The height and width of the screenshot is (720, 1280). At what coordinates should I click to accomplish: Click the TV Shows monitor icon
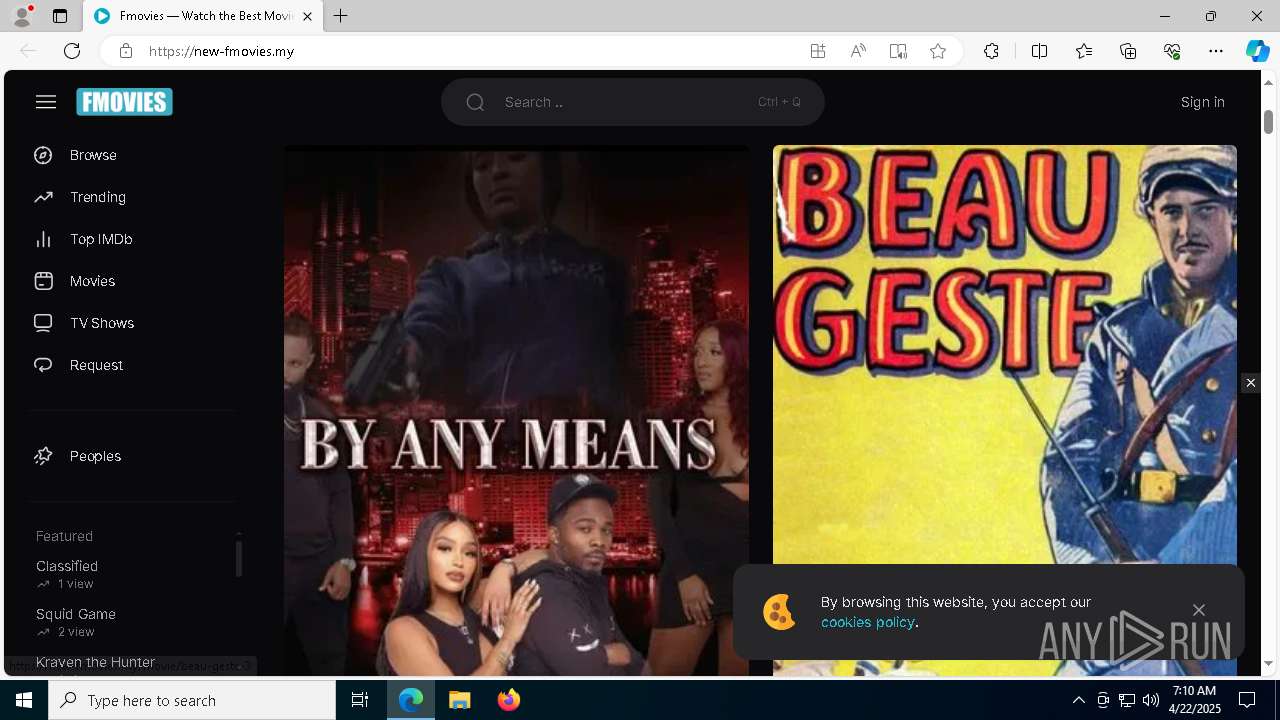(43, 323)
